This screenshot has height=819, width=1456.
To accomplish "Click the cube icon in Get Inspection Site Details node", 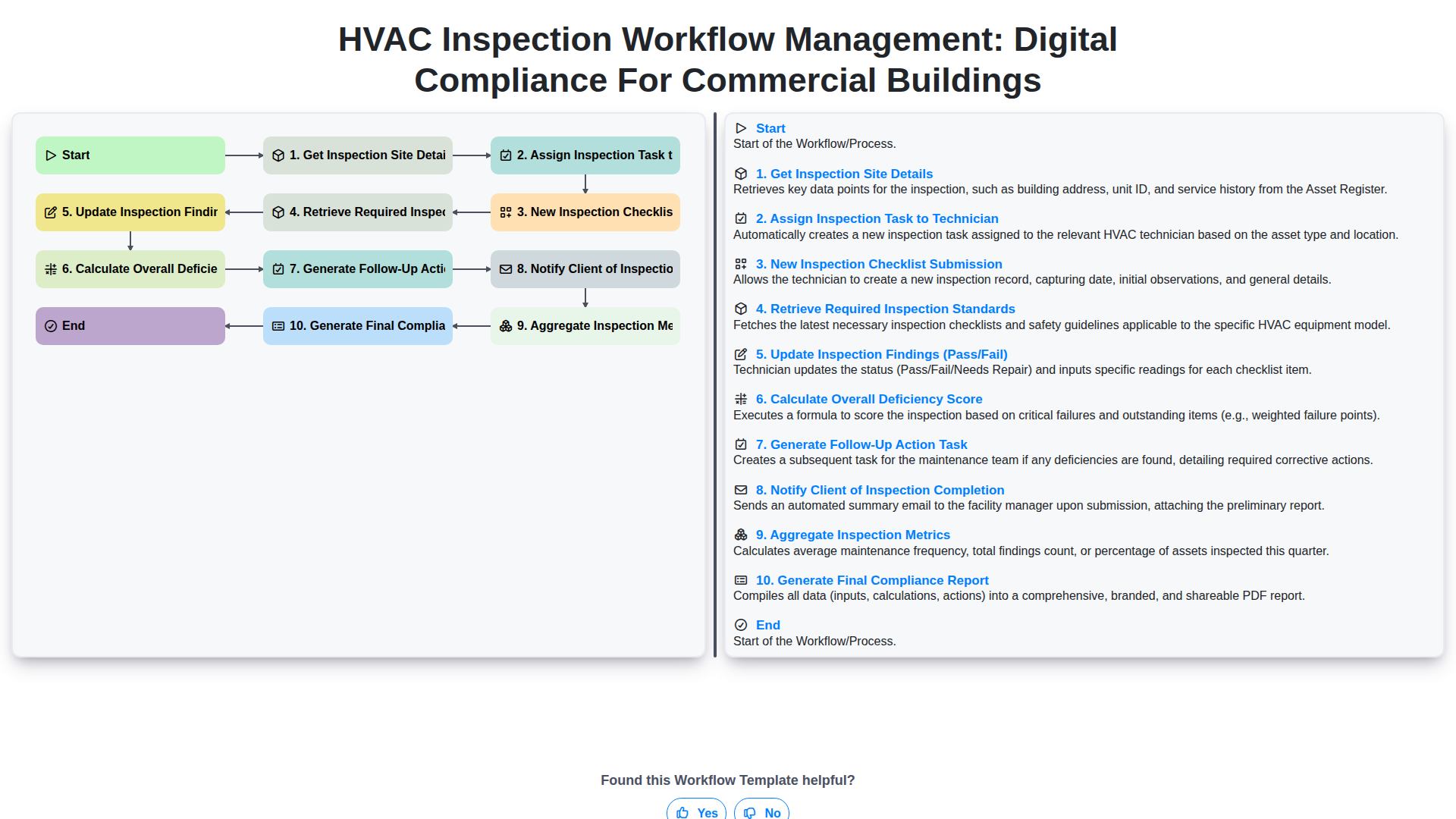I will (x=278, y=155).
